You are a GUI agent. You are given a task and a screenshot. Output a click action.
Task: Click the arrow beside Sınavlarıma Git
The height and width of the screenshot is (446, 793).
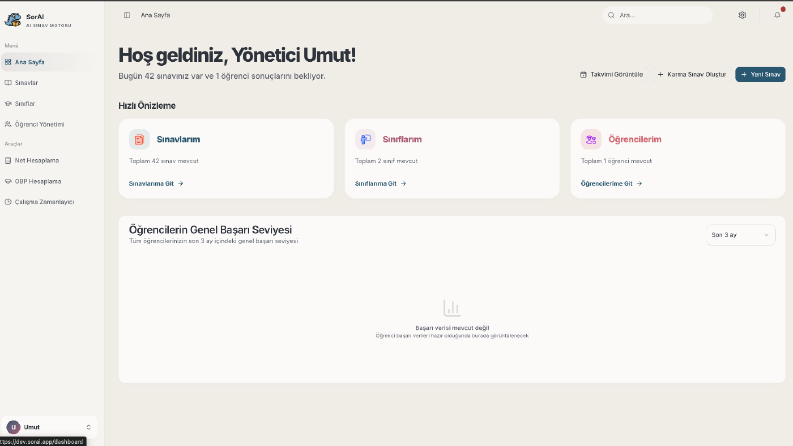[181, 184]
